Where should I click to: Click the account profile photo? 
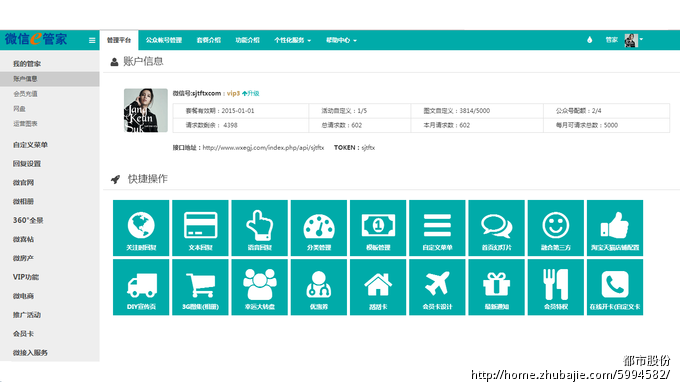146,110
